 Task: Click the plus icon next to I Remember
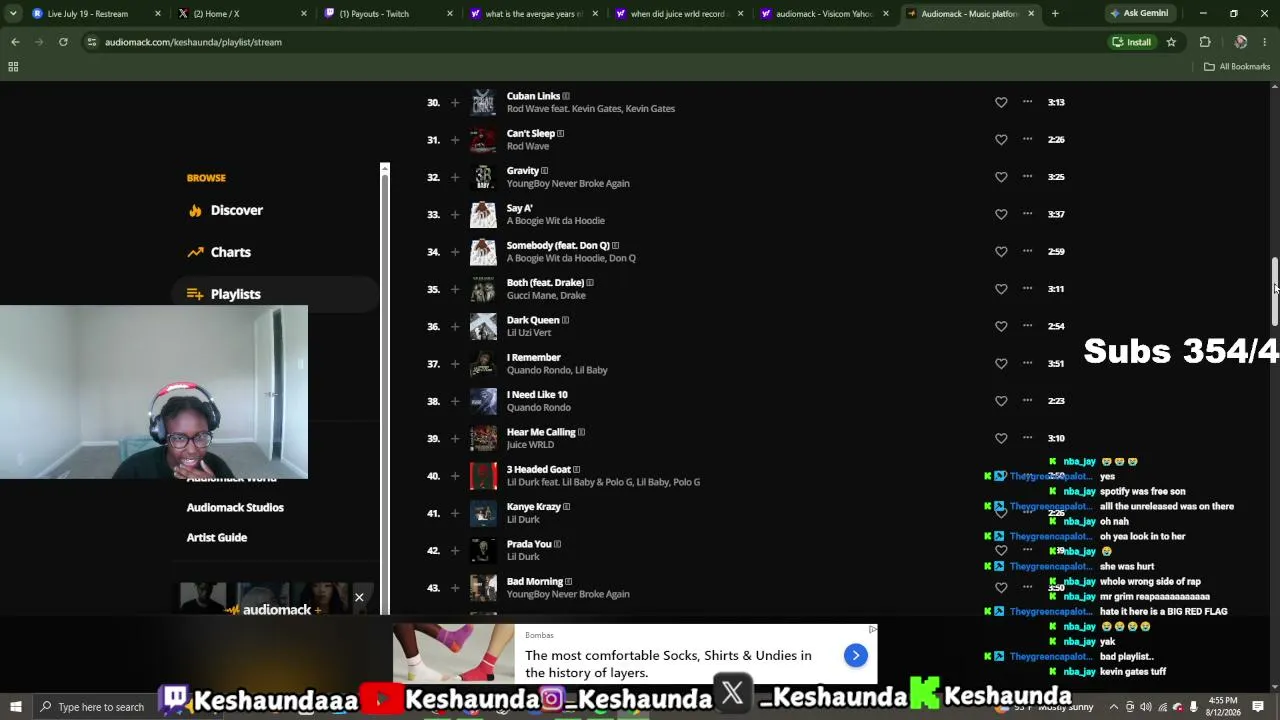tap(455, 364)
